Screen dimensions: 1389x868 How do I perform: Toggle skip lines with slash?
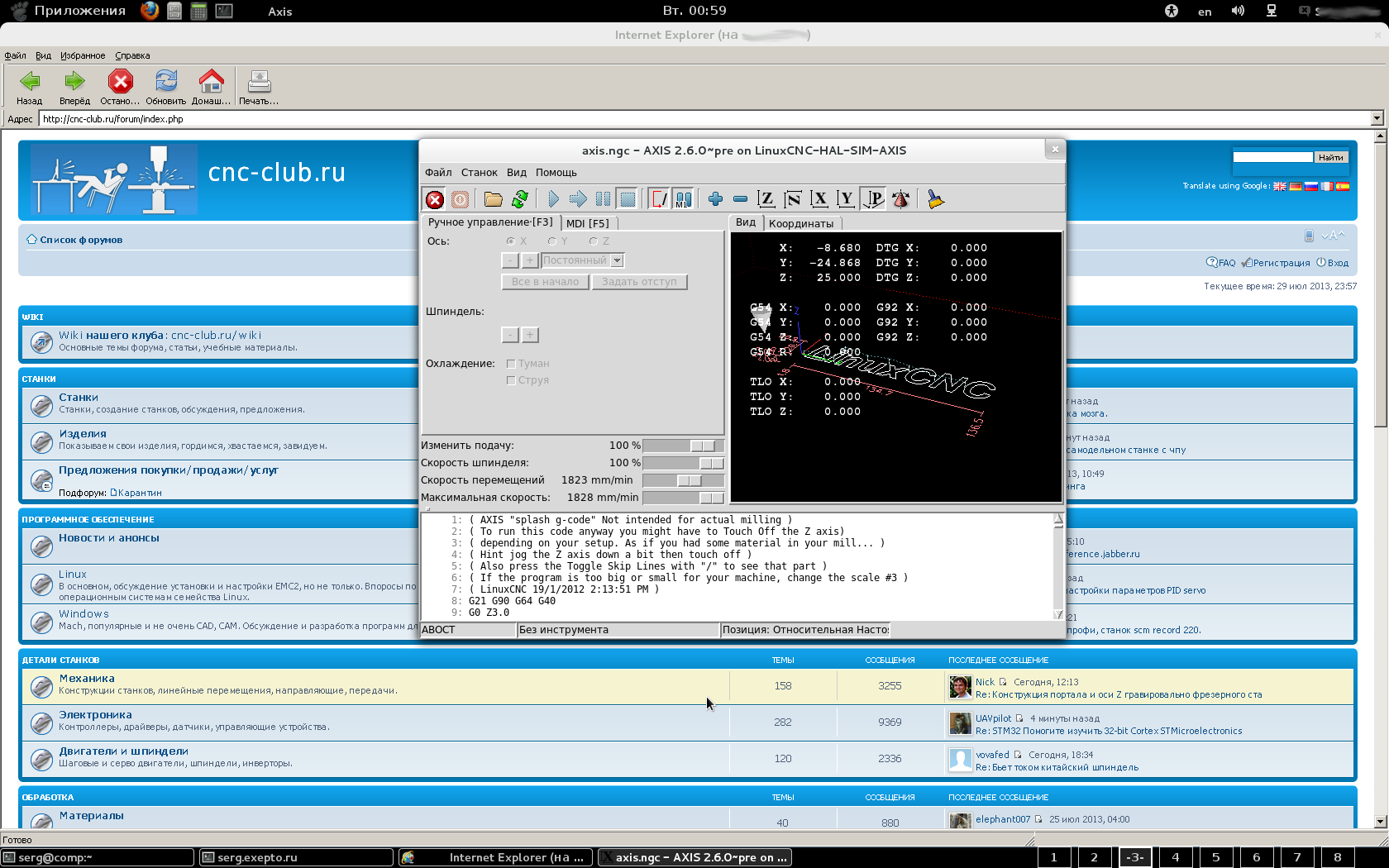pyautogui.click(x=659, y=199)
